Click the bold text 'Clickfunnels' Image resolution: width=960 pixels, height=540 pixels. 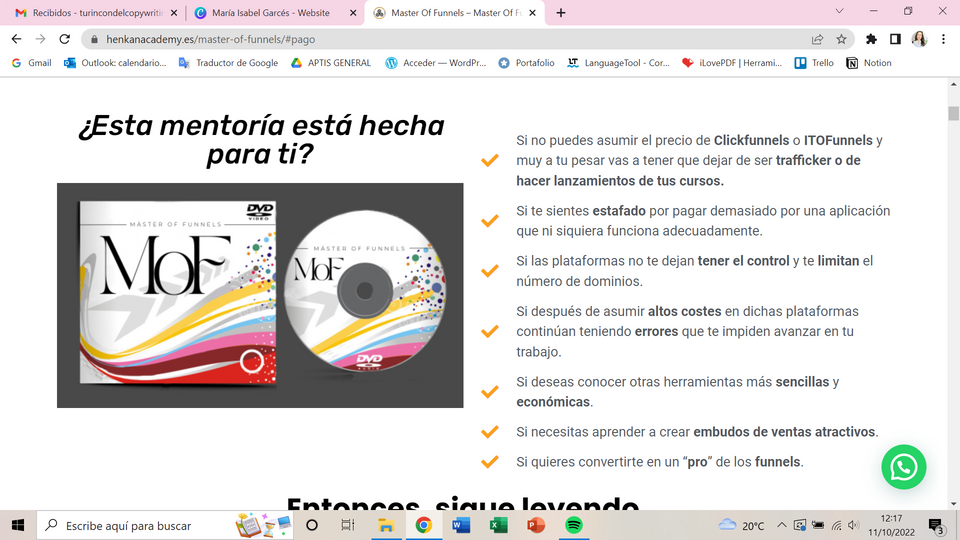(751, 140)
